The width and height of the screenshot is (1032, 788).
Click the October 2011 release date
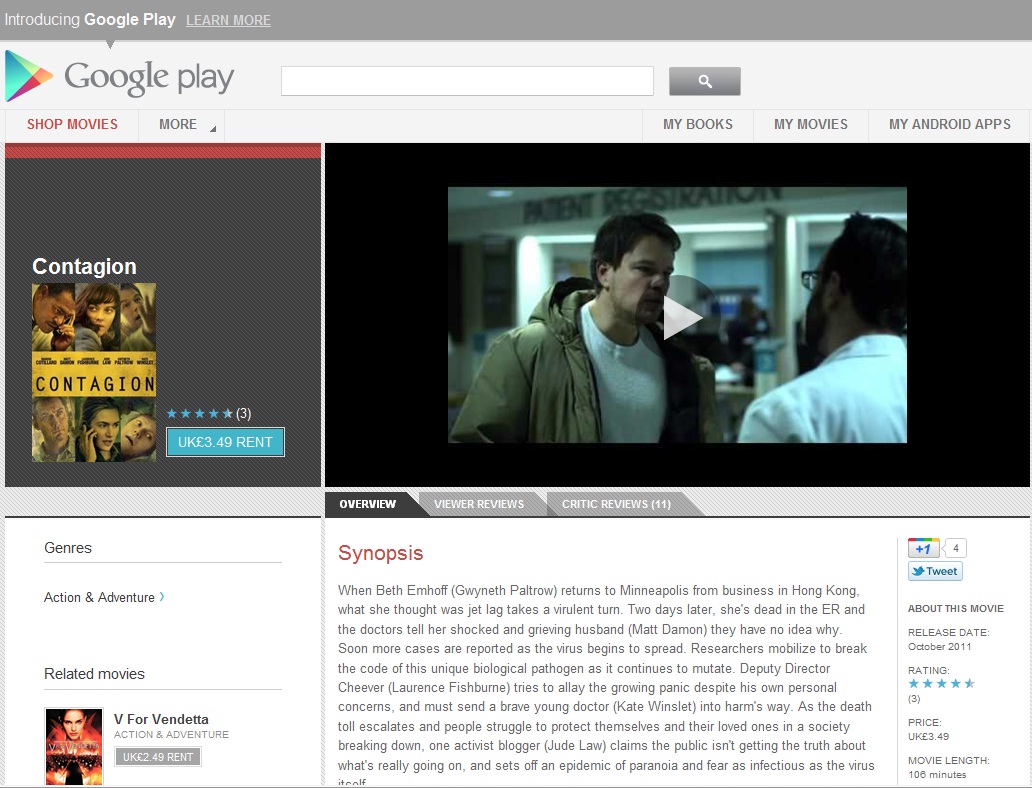939,646
